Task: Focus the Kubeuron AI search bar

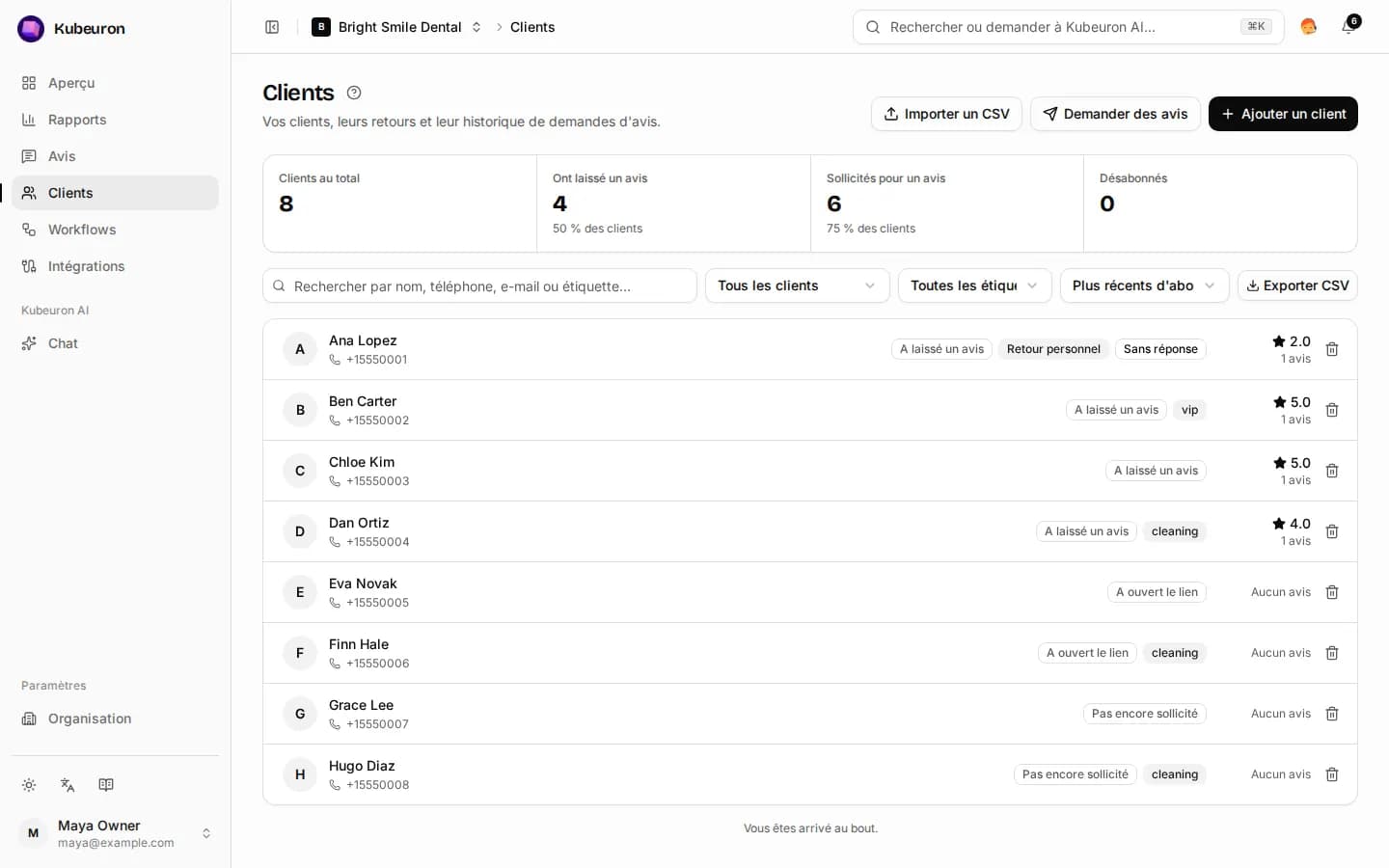Action: tap(1068, 27)
